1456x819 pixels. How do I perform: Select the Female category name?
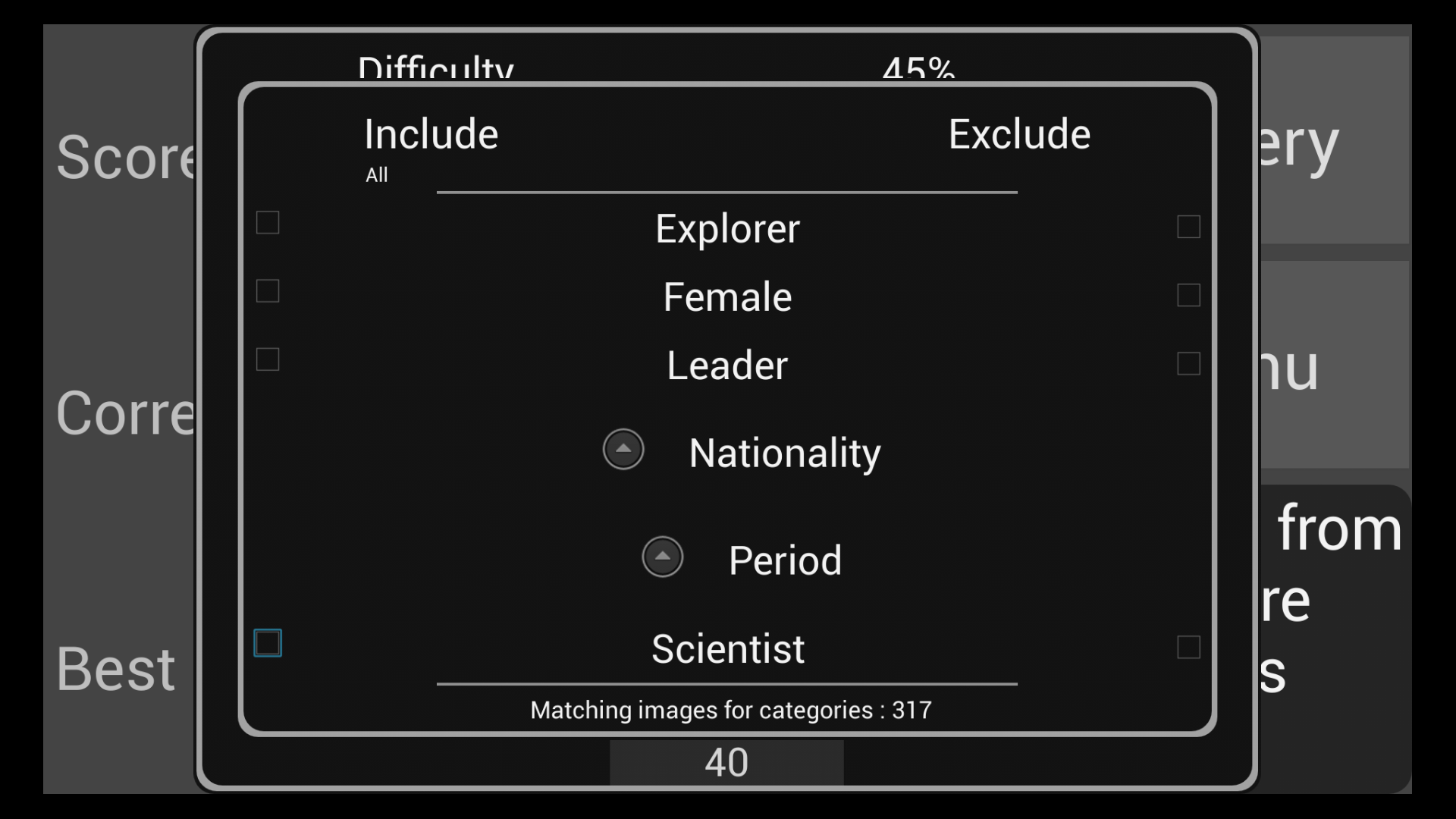pyautogui.click(x=727, y=297)
